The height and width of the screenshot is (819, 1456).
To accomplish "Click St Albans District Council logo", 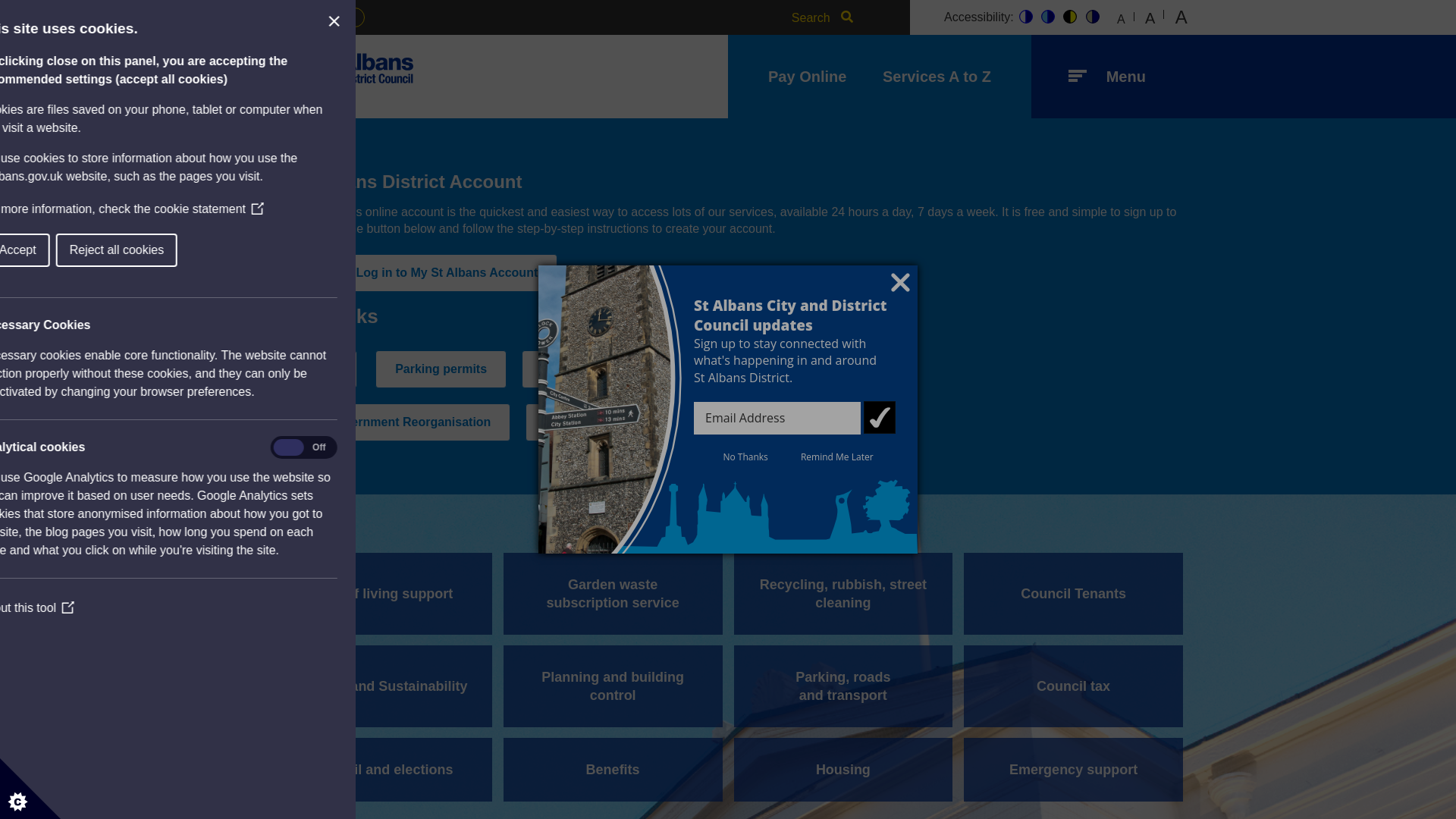I will click(384, 68).
